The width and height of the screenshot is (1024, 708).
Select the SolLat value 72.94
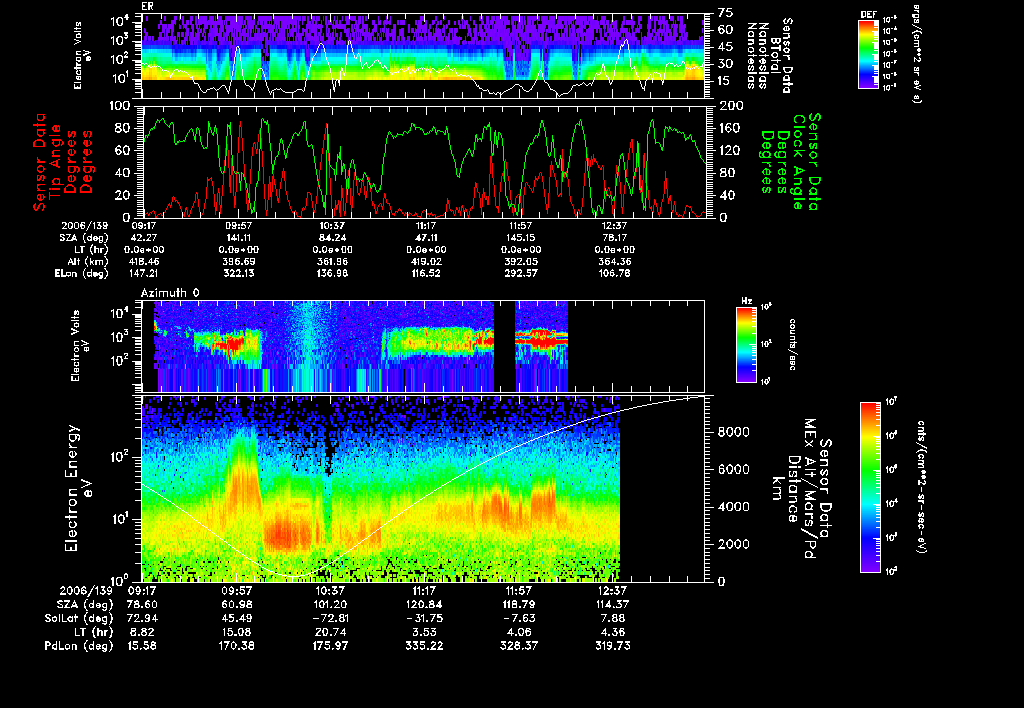click(x=142, y=618)
